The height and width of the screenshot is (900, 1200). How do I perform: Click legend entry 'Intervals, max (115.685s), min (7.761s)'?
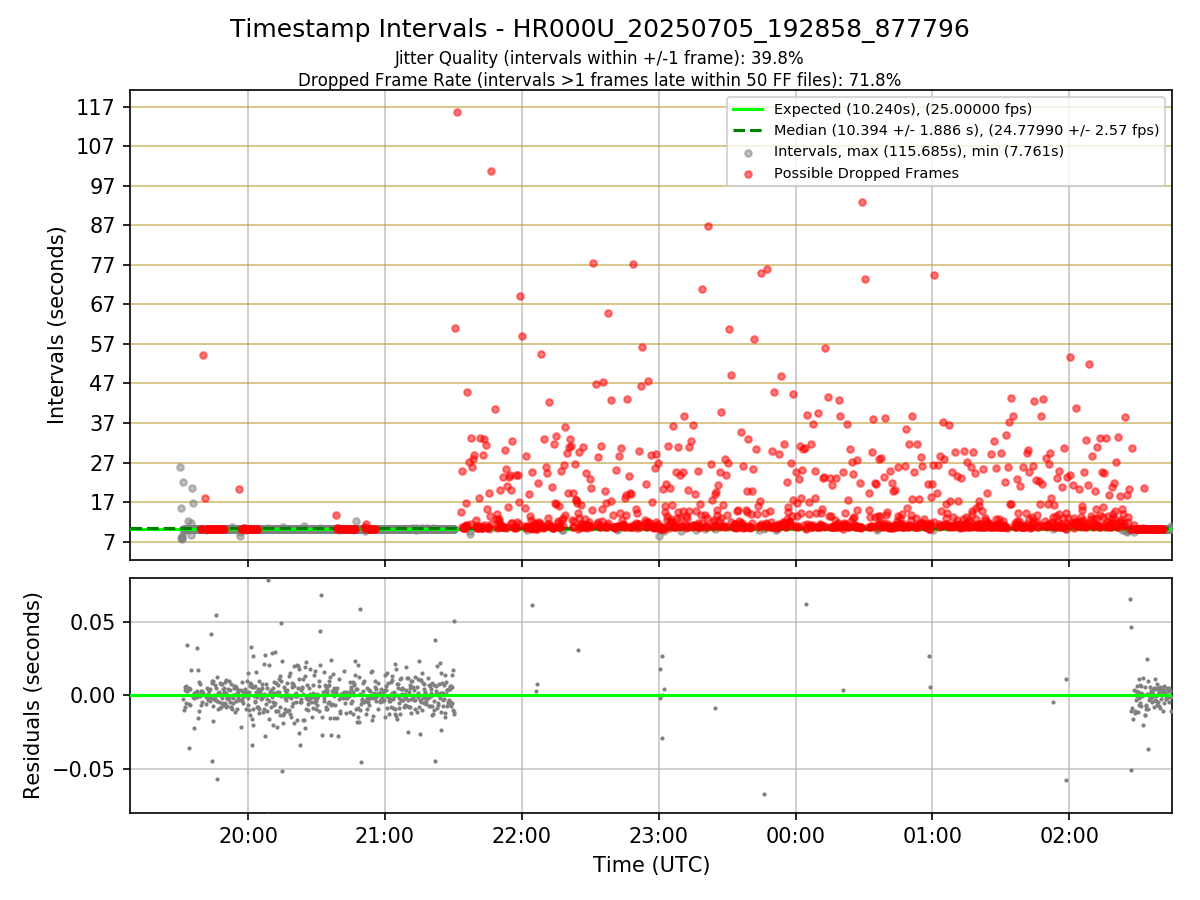tap(919, 151)
